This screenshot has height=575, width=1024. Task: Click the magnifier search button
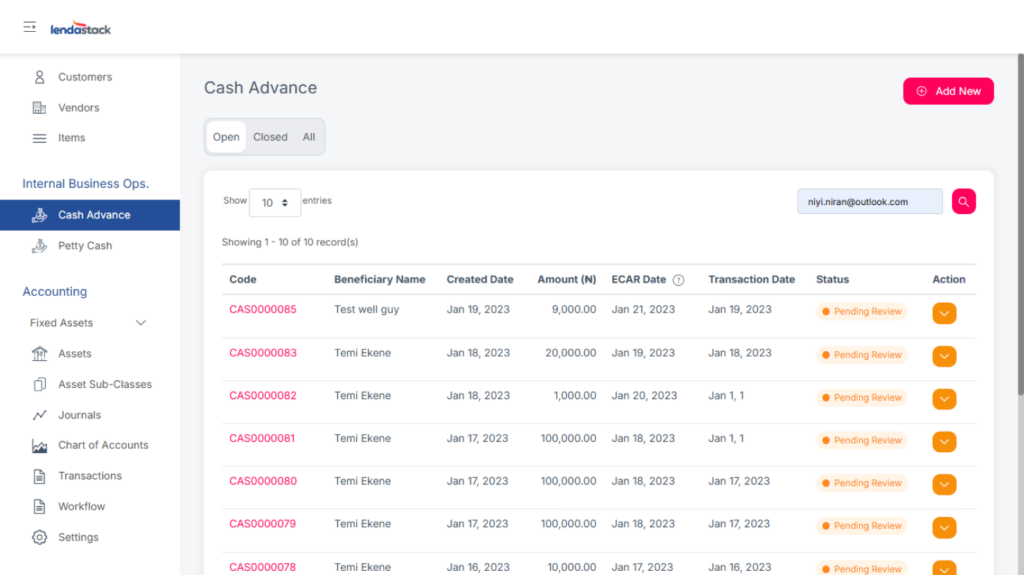(x=963, y=202)
